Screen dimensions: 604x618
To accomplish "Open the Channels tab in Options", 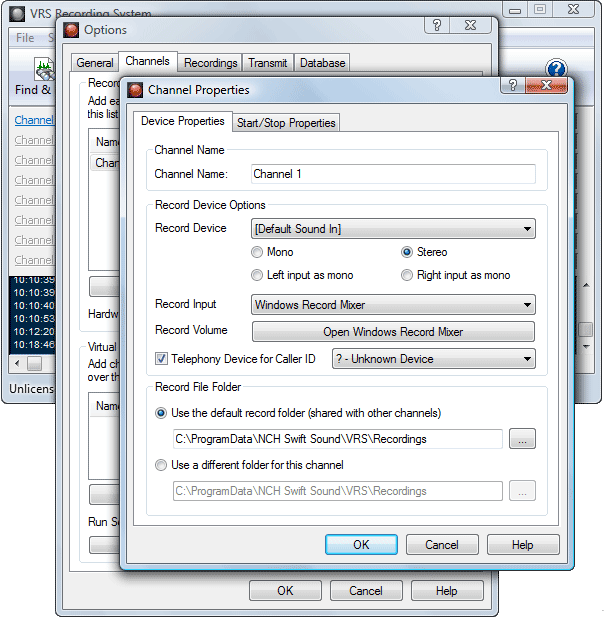I will [x=147, y=61].
